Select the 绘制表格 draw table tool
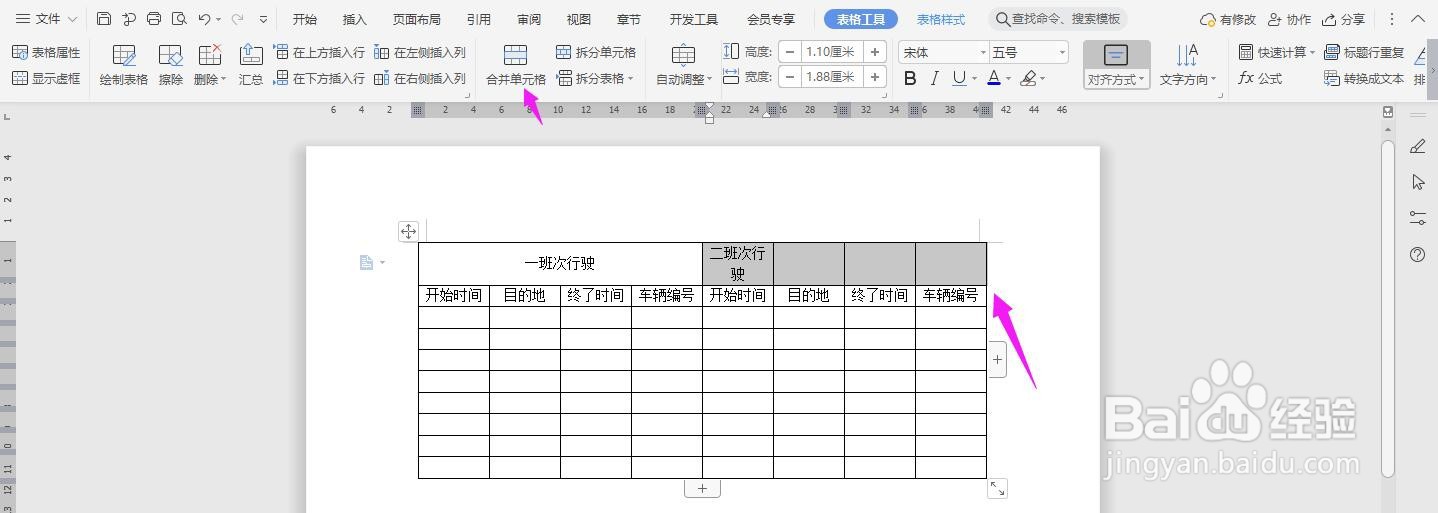Image resolution: width=1438 pixels, height=513 pixels. click(124, 66)
